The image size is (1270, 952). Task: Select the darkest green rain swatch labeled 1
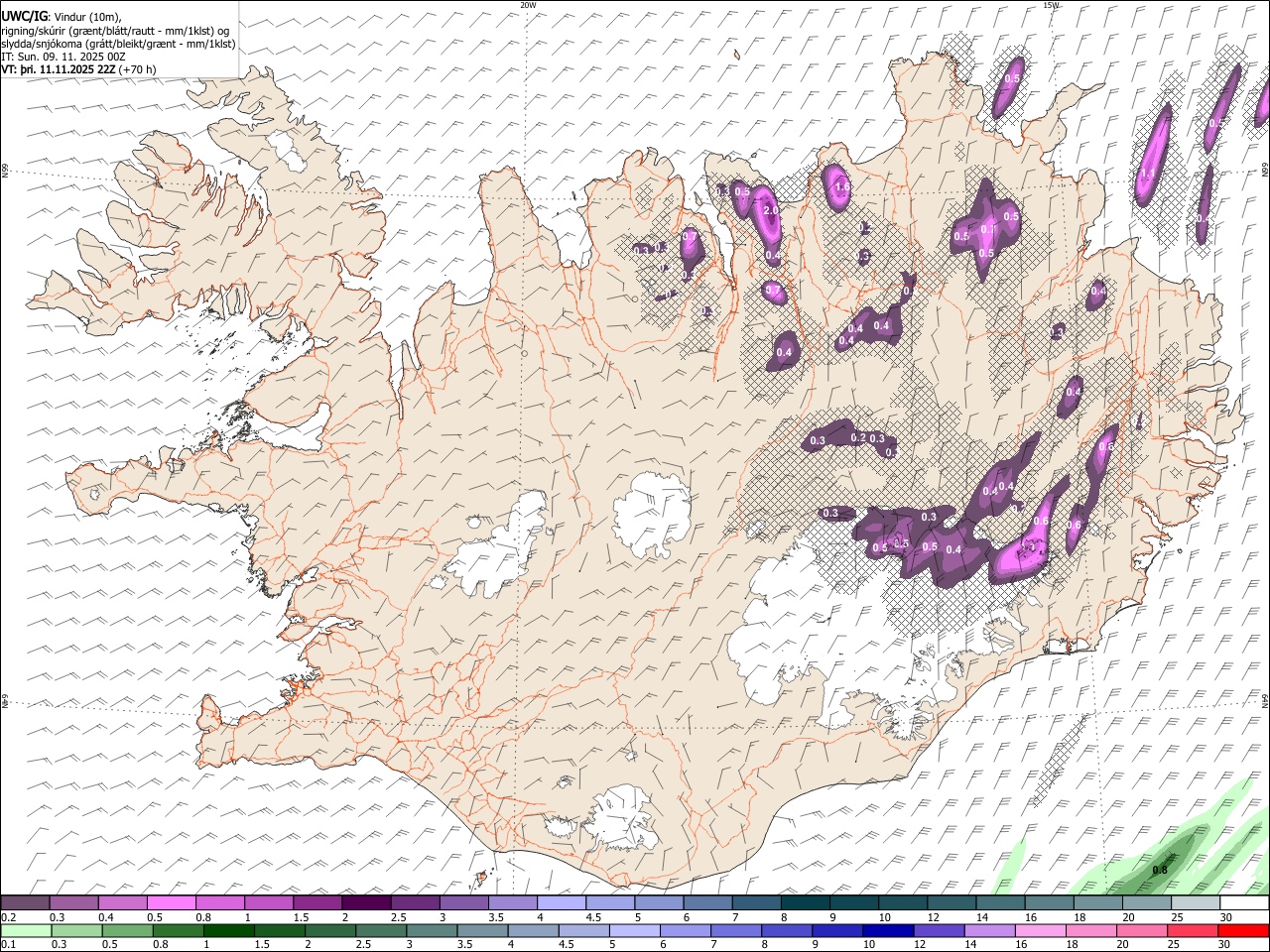coord(228,930)
